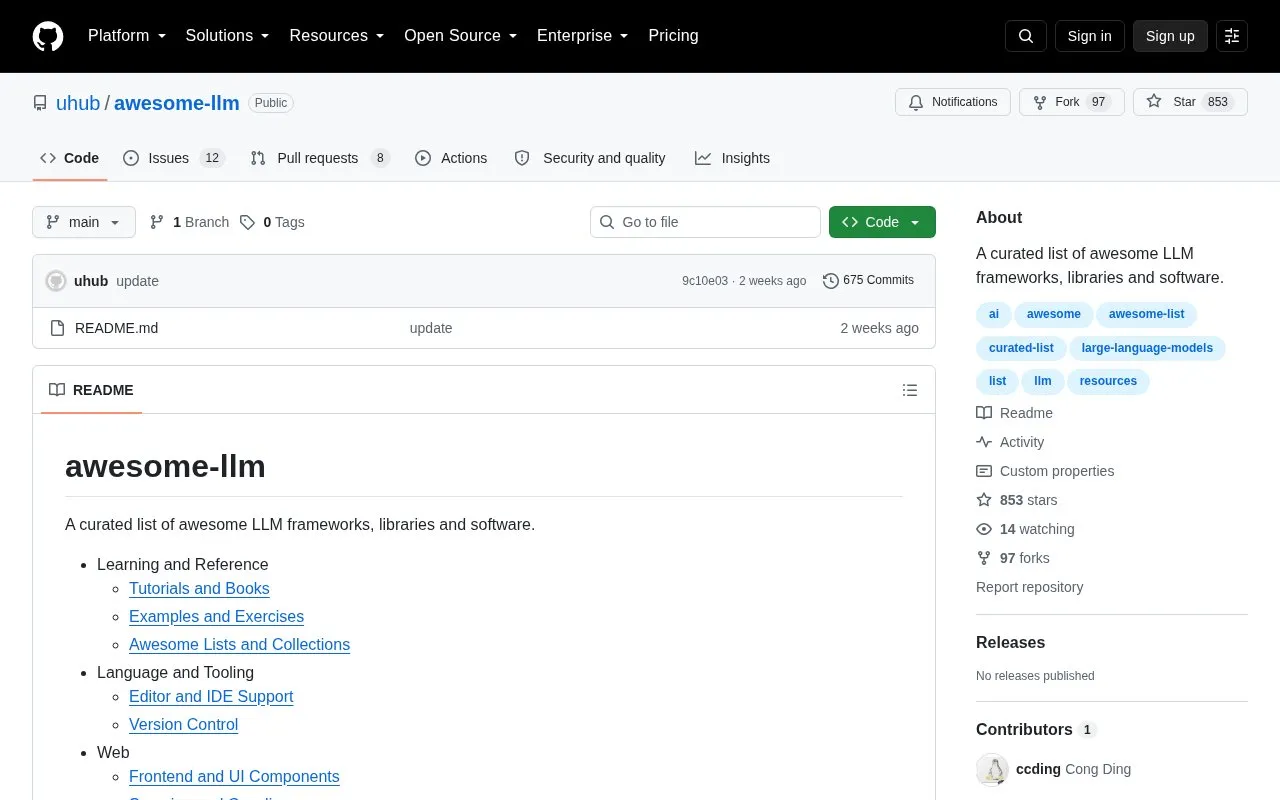
Task: Switch to the Issues tab
Action: (174, 158)
